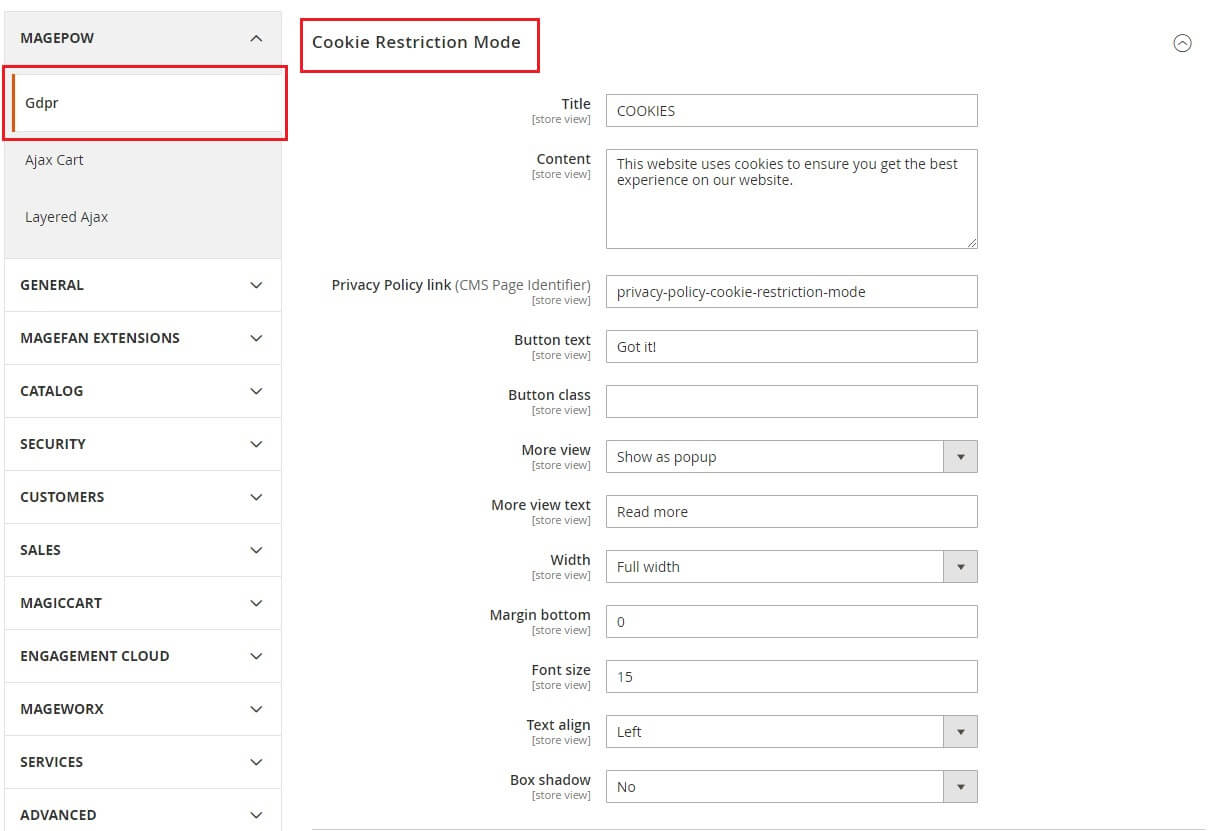Screen dimensions: 1230x831
Task: Click the Title input field
Action: point(791,111)
